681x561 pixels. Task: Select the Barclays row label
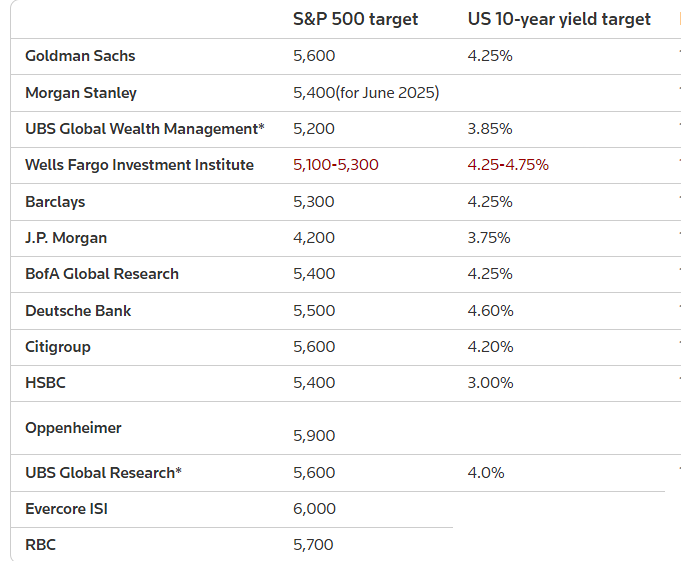pyautogui.click(x=55, y=202)
